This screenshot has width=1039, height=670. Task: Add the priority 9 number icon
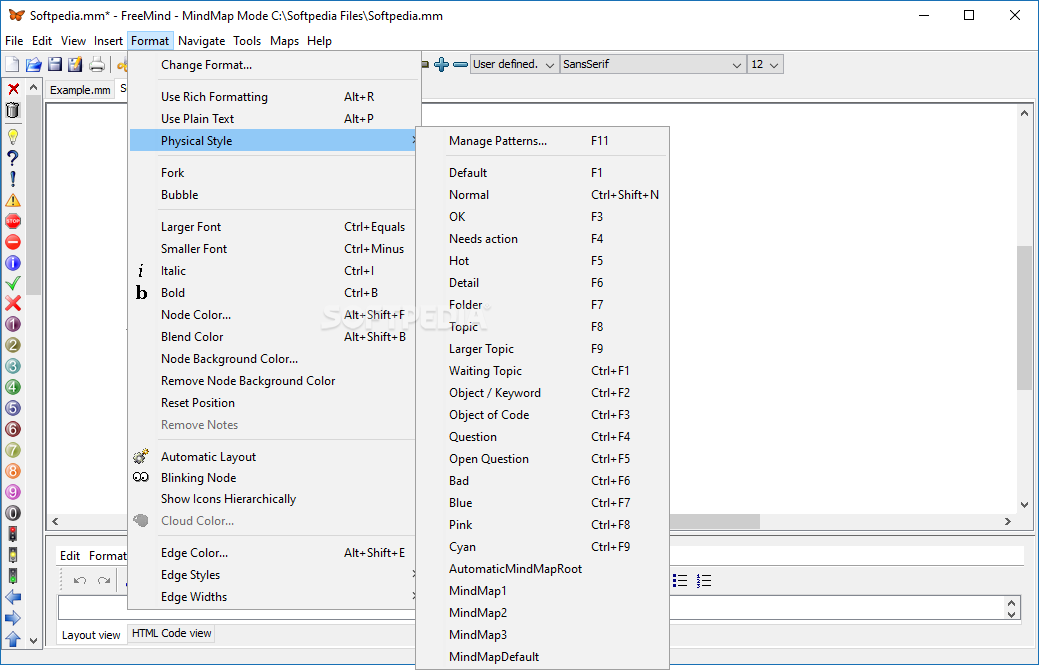coord(13,492)
